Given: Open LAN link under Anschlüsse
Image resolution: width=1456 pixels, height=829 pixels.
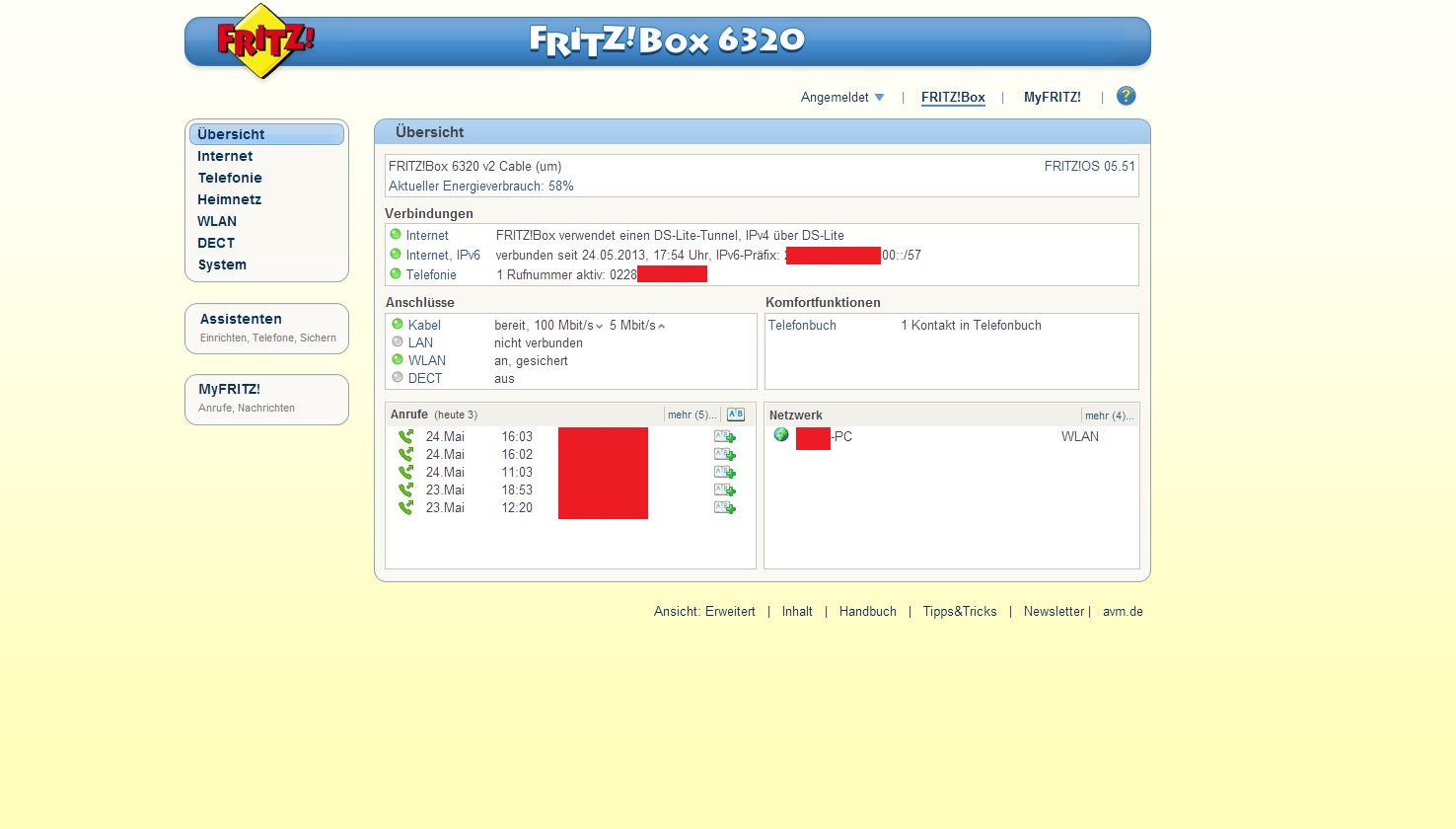Looking at the screenshot, I should [420, 342].
